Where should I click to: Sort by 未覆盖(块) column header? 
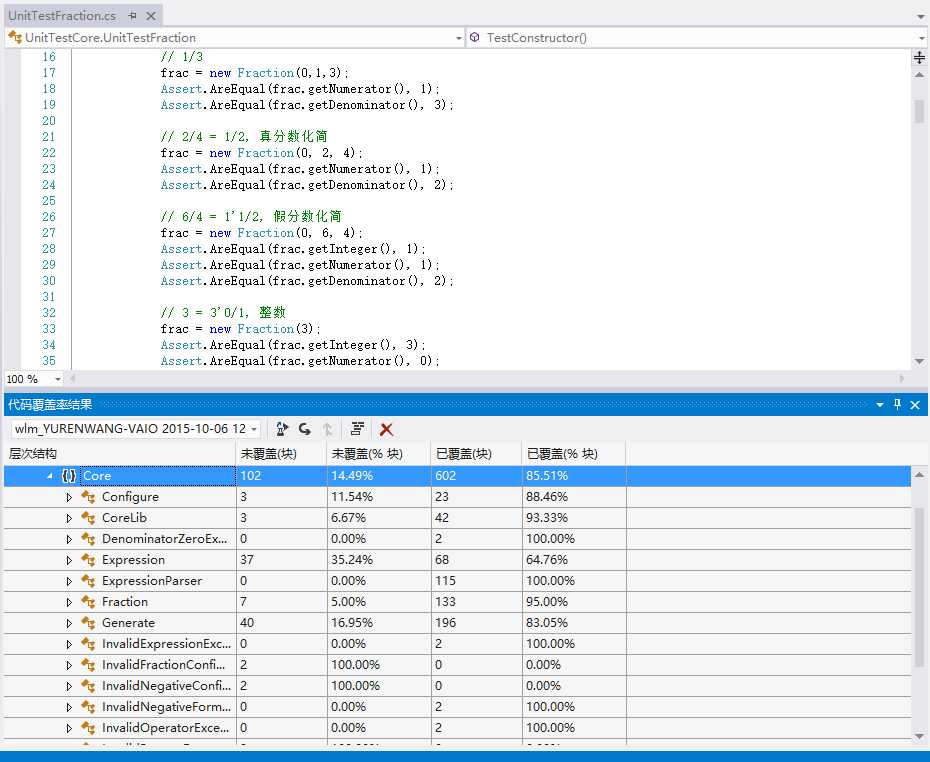point(281,454)
